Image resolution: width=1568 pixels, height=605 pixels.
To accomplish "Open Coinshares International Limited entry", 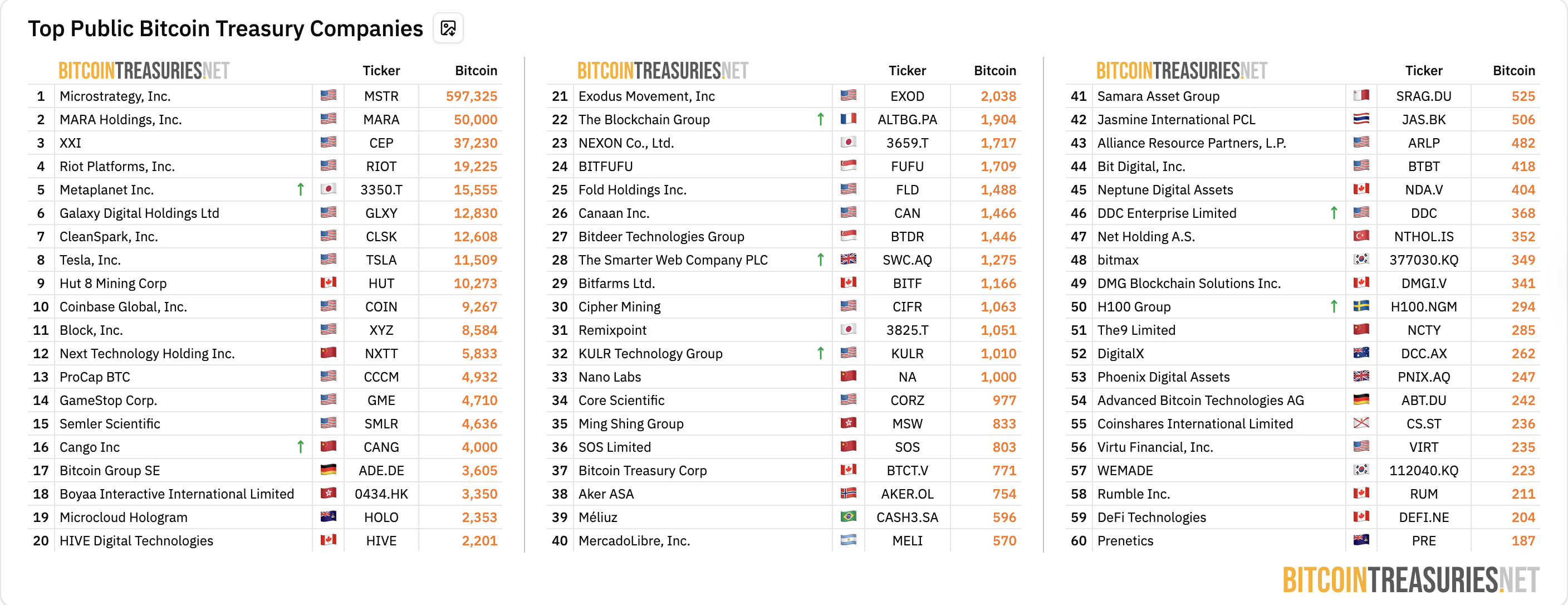I will pyautogui.click(x=1194, y=423).
